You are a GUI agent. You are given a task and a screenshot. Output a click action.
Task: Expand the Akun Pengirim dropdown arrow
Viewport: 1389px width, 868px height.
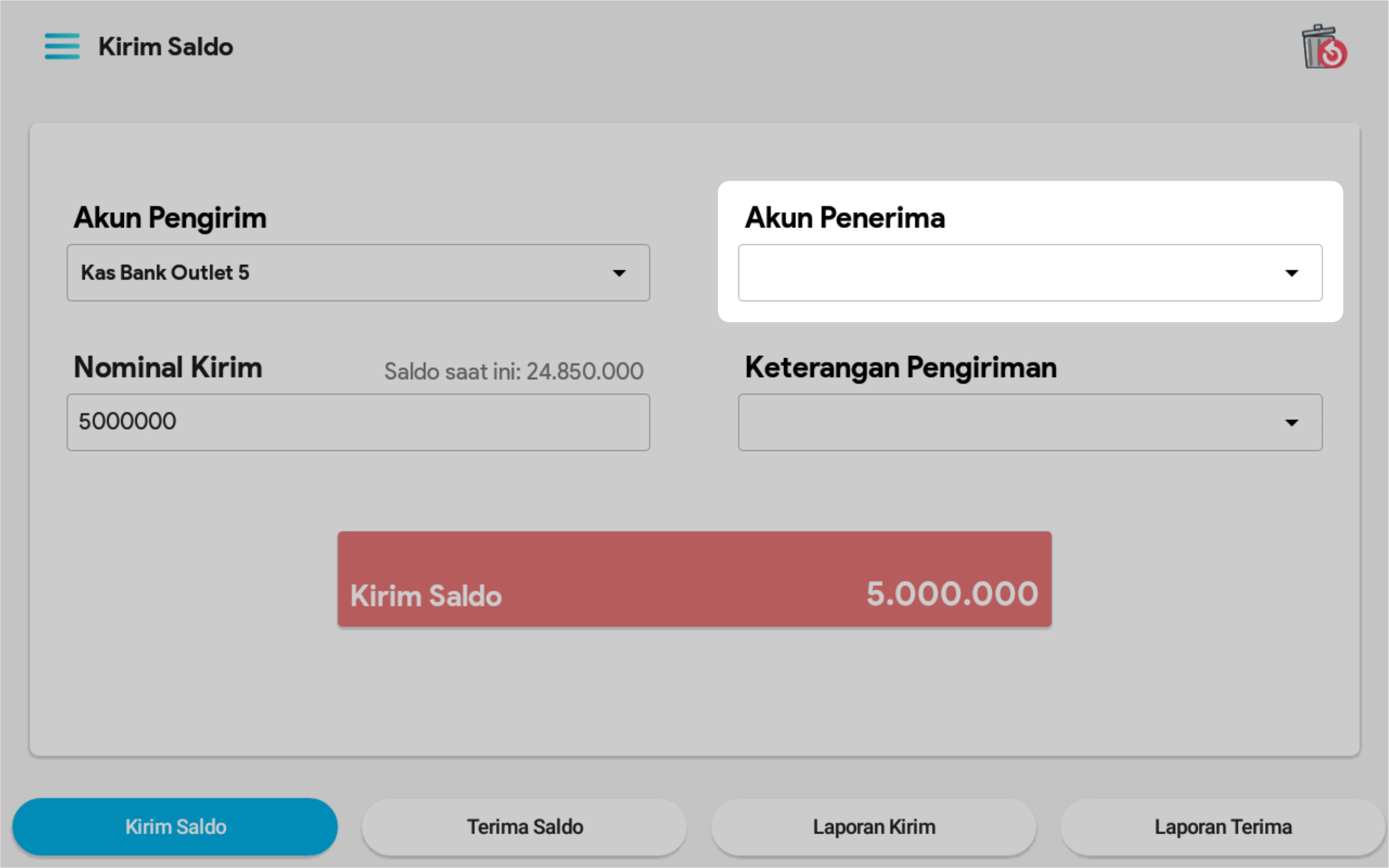coord(618,273)
